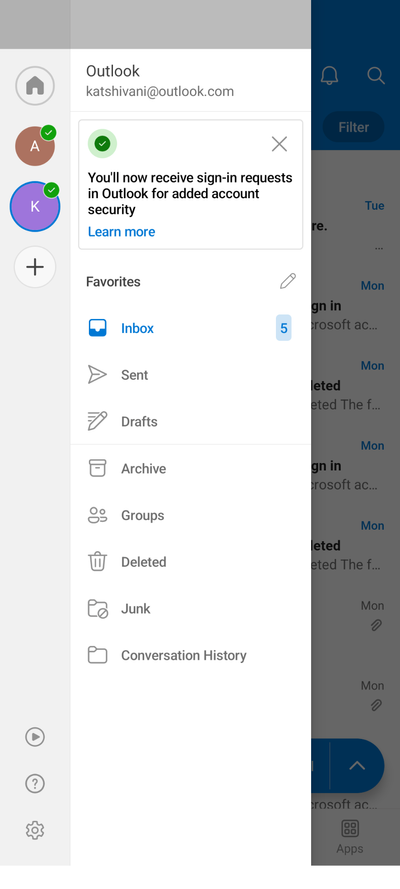Open Learn more link

(121, 231)
